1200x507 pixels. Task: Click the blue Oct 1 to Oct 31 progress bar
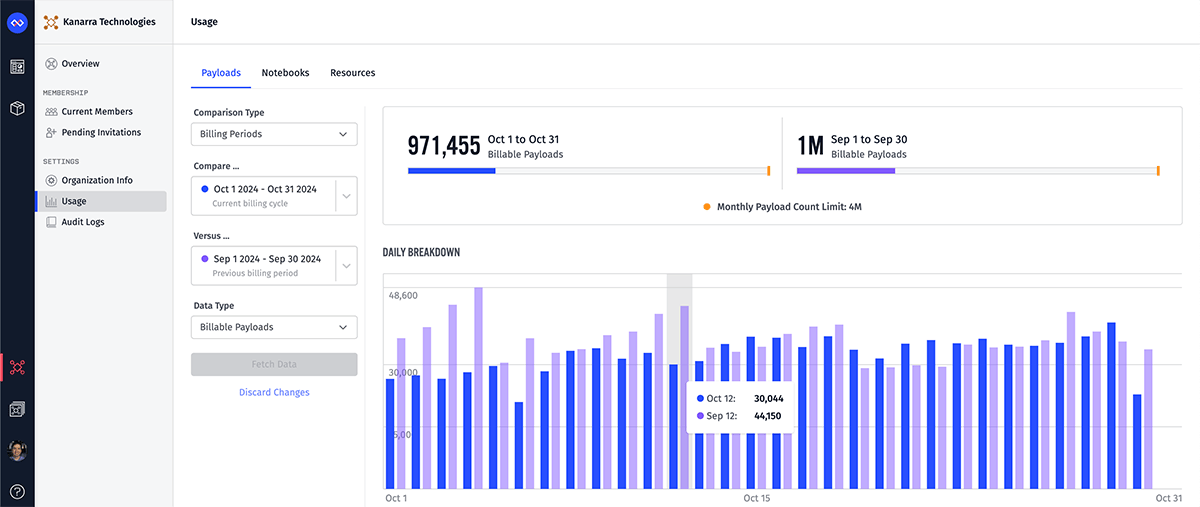tap(452, 171)
